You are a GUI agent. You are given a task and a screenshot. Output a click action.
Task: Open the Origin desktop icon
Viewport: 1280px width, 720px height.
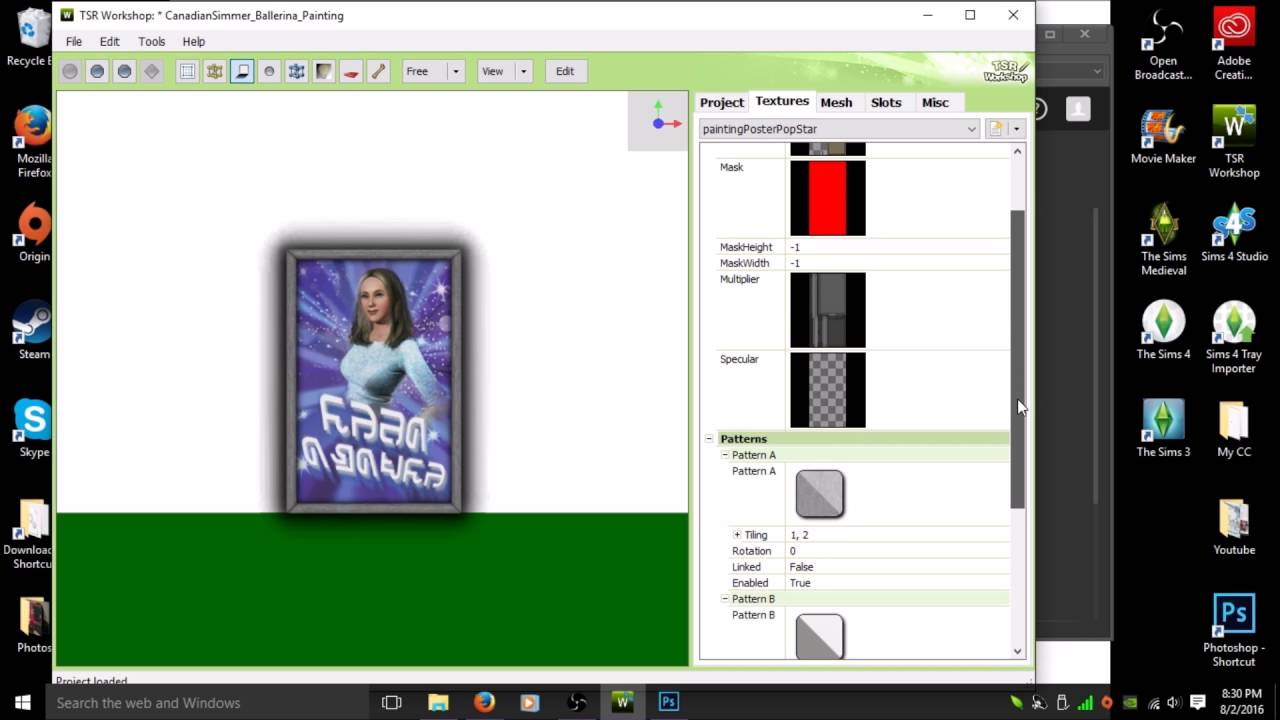34,232
